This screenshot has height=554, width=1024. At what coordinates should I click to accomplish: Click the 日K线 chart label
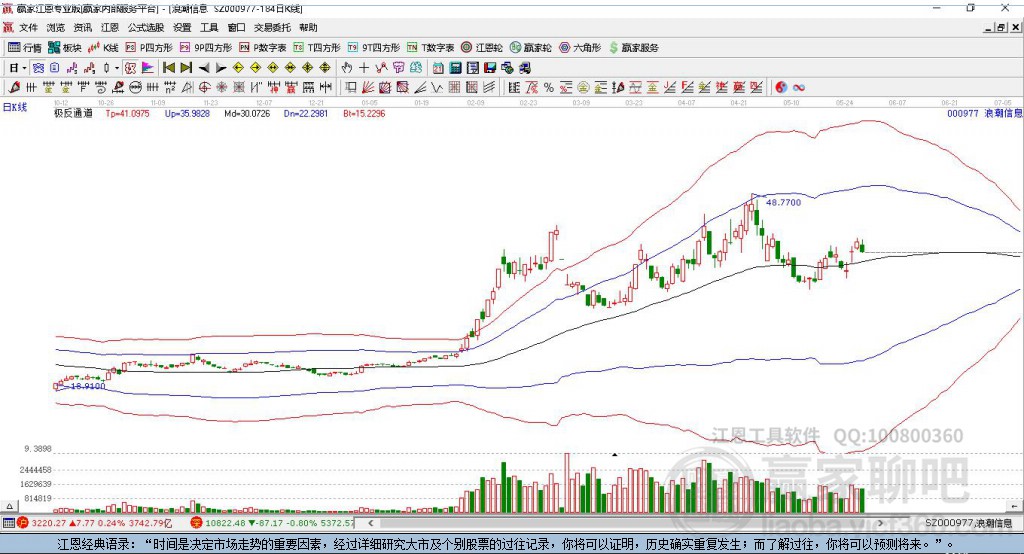(x=14, y=107)
